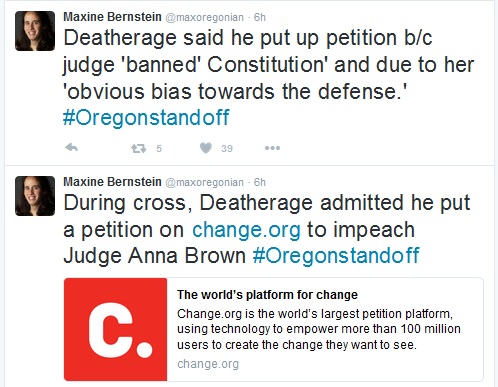Click the like count 39
Image resolution: width=498 pixels, height=387 pixels.
227,148
